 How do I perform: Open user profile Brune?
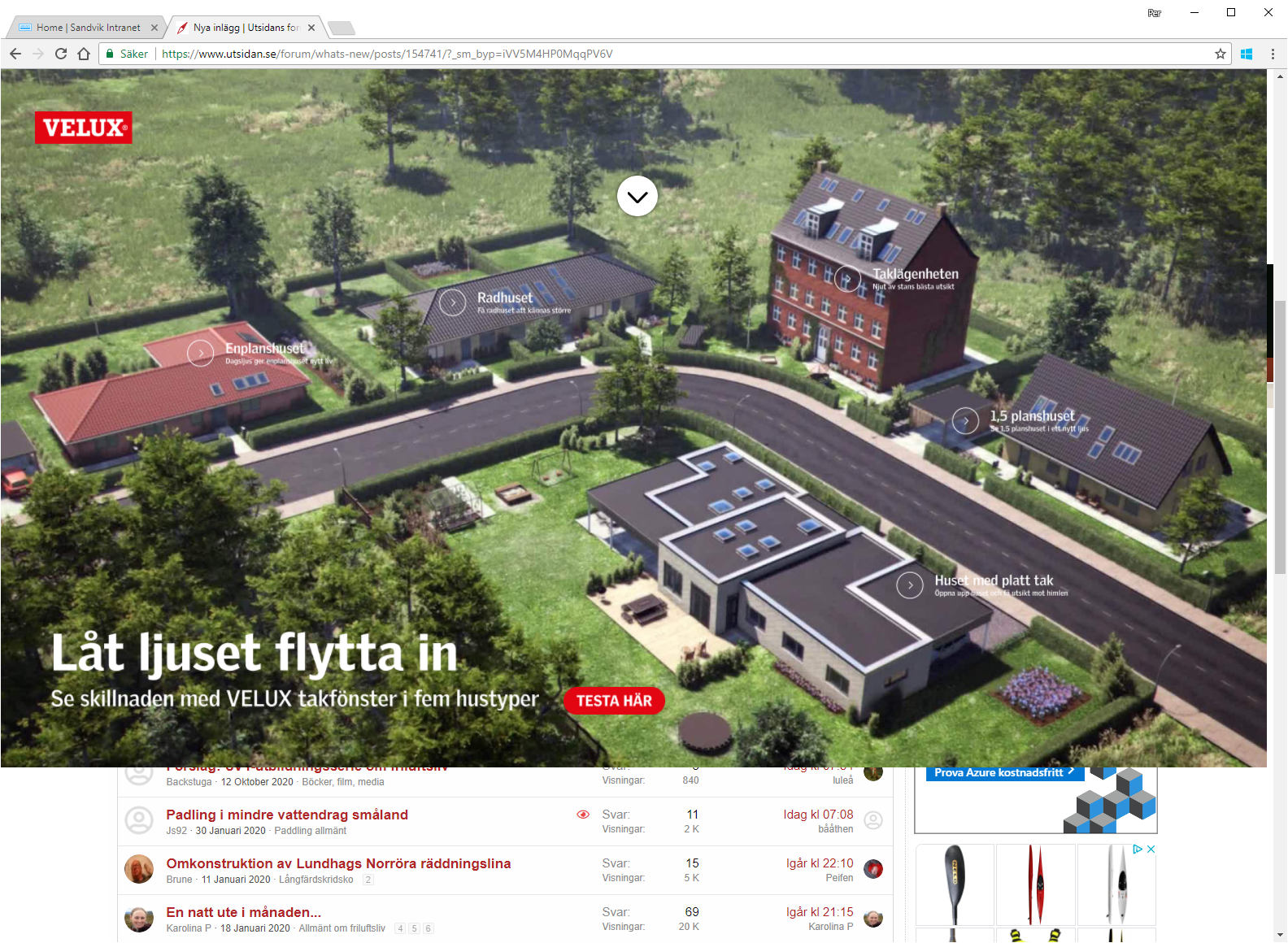179,880
